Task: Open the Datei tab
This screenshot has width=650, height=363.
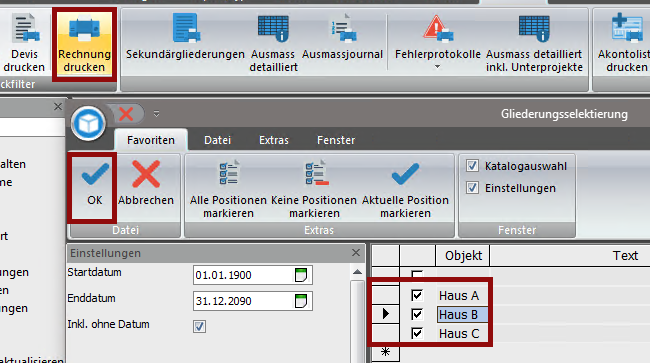Action: pyautogui.click(x=217, y=140)
